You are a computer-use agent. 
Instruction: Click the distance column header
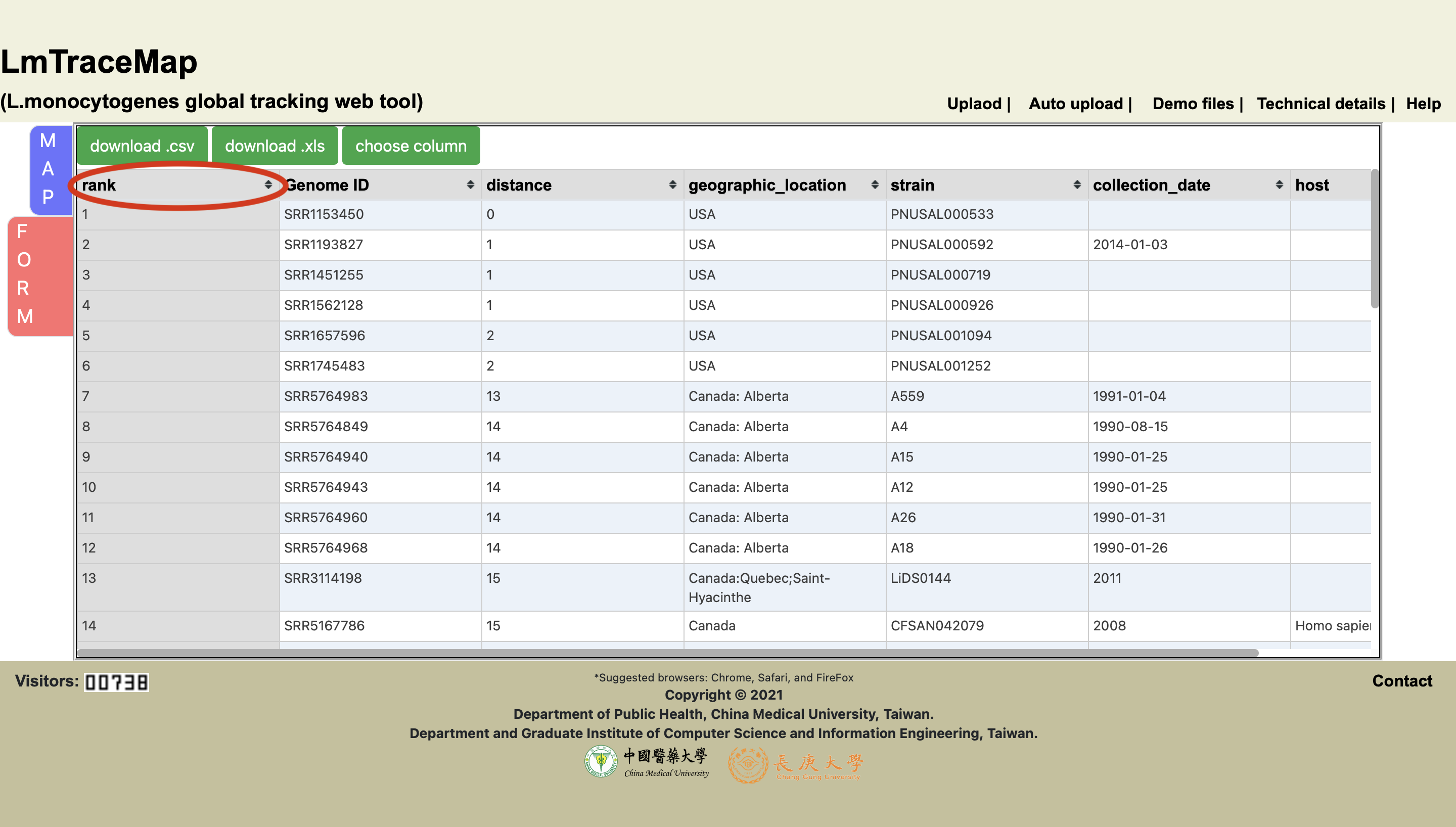click(582, 185)
